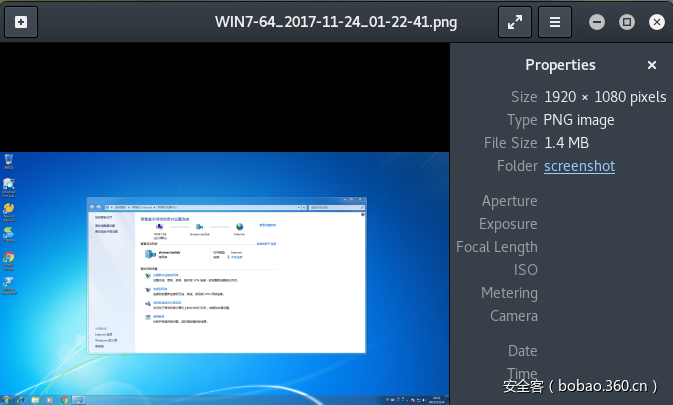Select the Chrome icon in the pictured taskbar
Screen dimensions: 673x405
pyautogui.click(x=64, y=399)
